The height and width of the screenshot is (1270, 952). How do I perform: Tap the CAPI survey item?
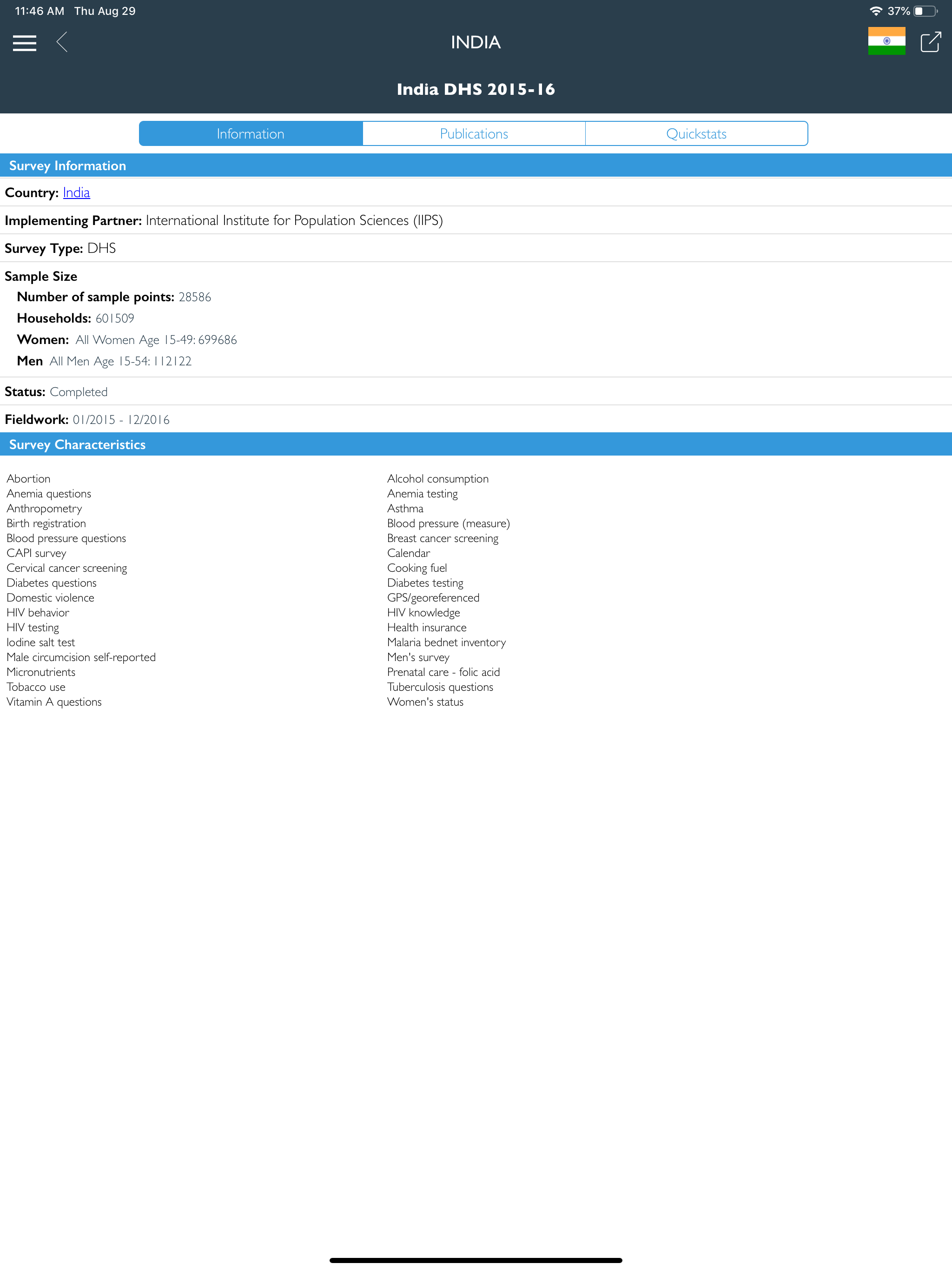coord(36,553)
